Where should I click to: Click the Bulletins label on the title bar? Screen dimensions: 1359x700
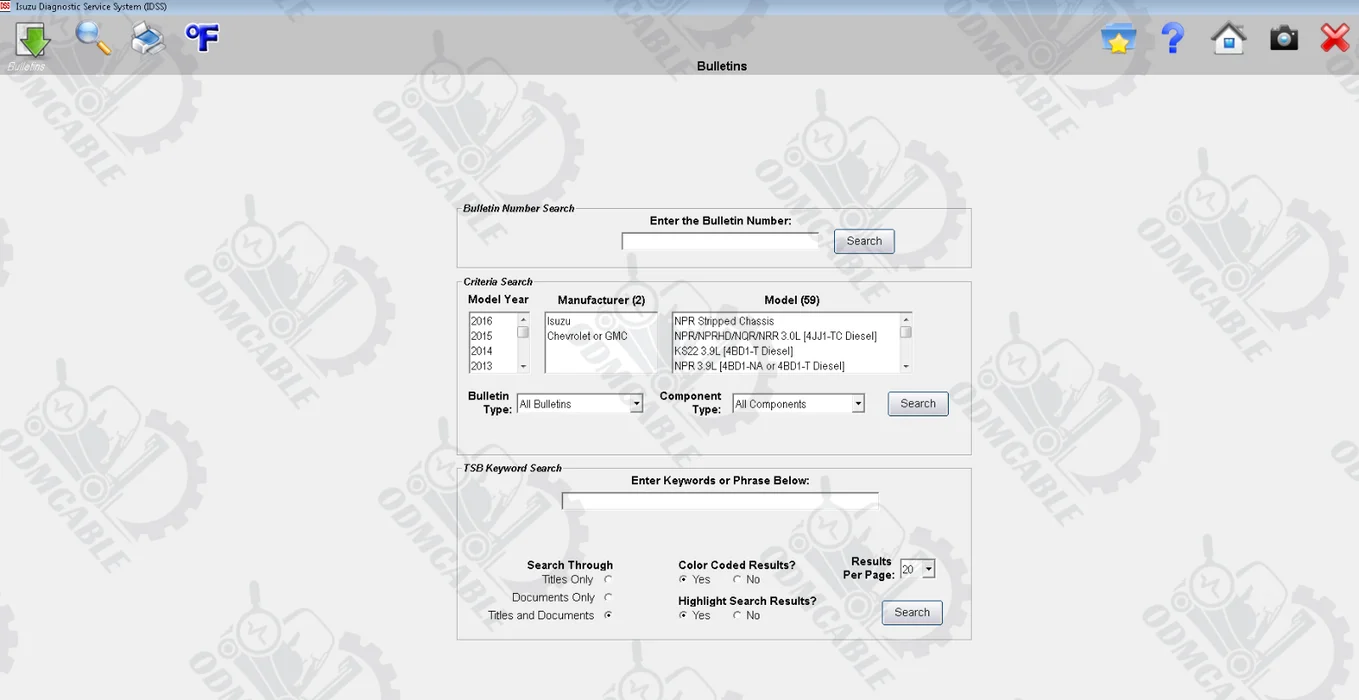tap(722, 66)
